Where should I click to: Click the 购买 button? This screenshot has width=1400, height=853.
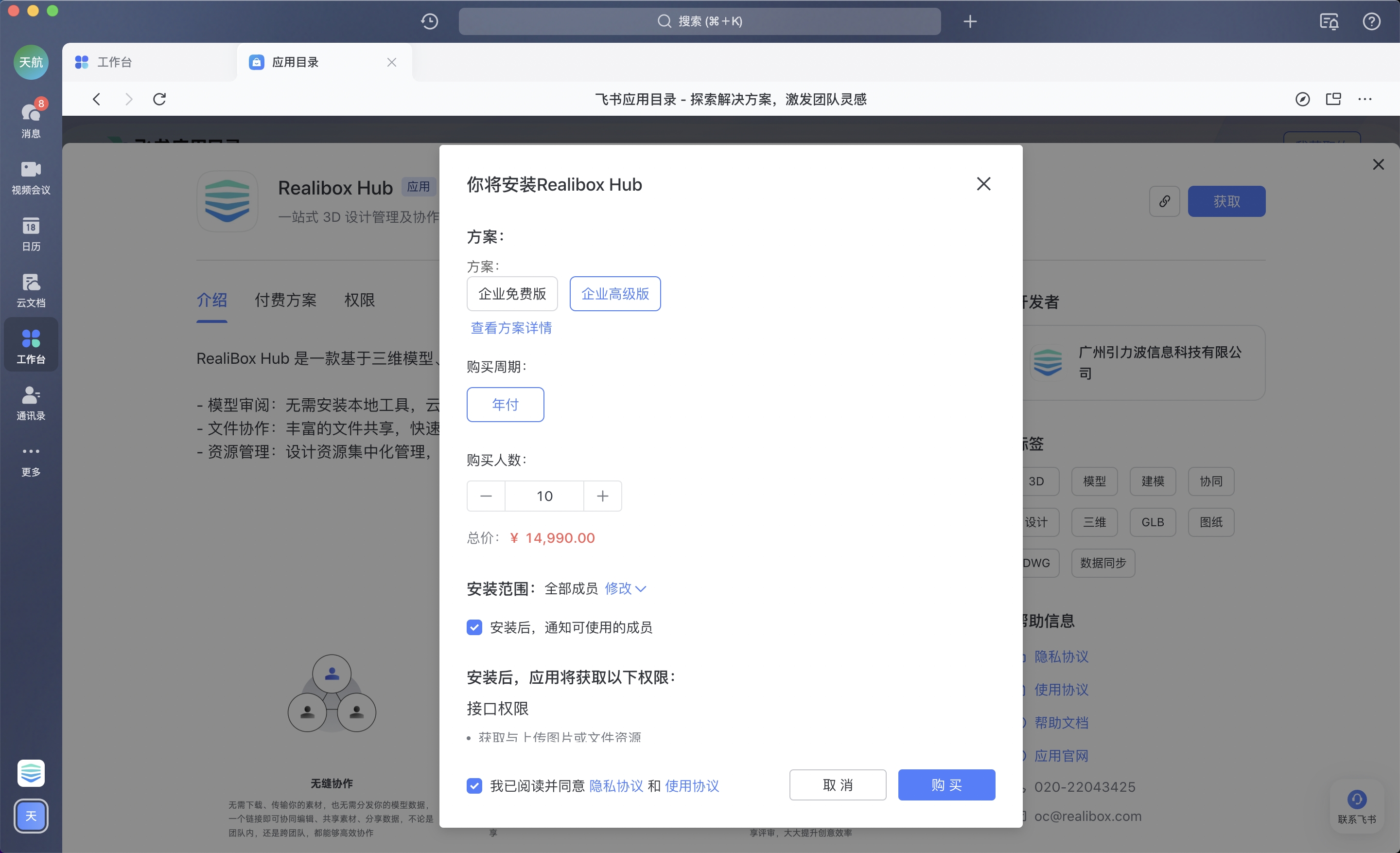(x=946, y=785)
